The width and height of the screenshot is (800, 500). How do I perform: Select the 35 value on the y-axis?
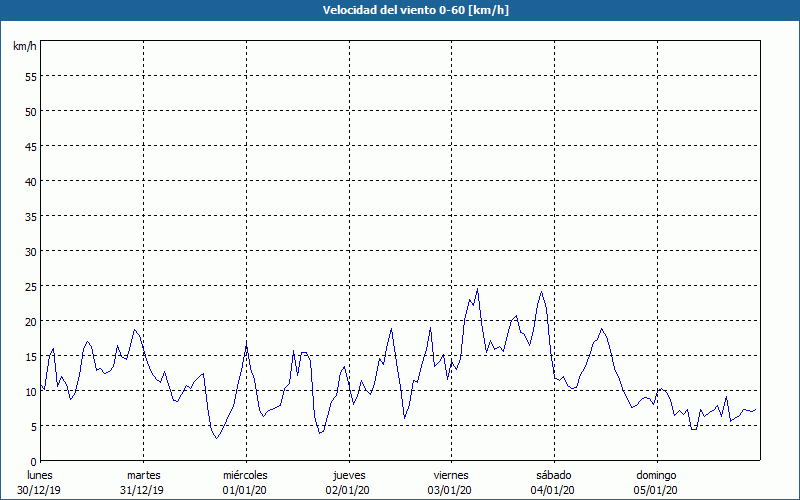click(31, 217)
